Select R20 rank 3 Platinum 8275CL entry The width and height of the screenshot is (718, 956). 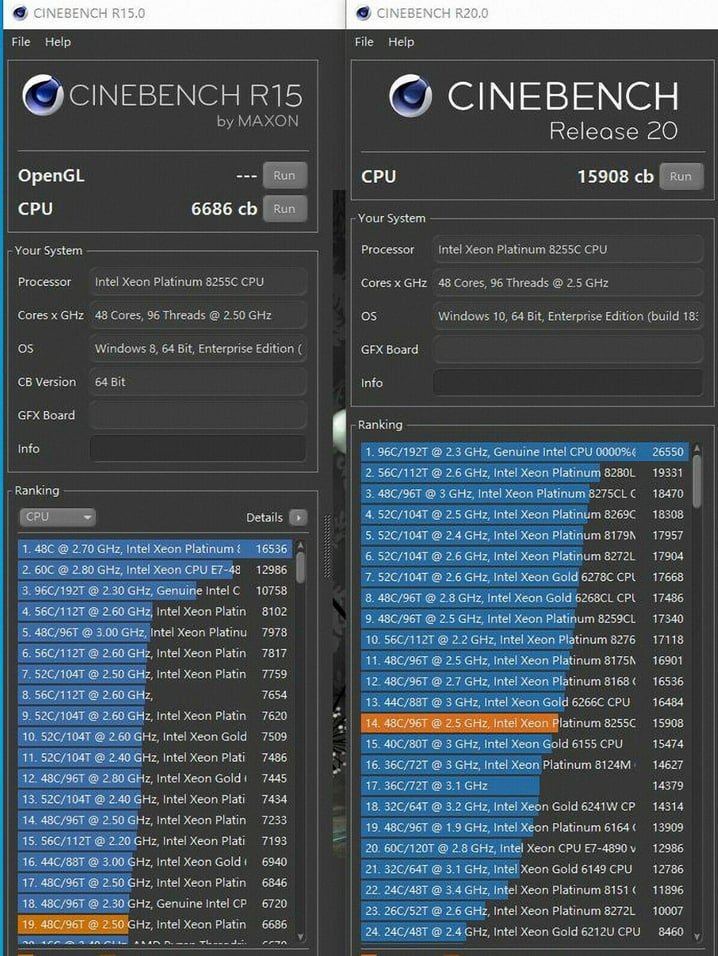525,493
